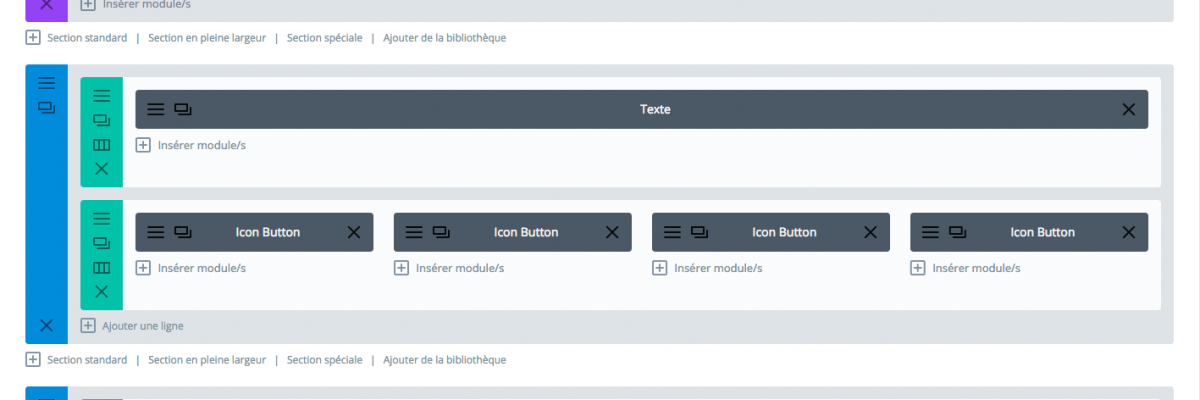Click Ajouter de la bibliothèque at bottom
This screenshot has width=1200, height=400.
[444, 359]
